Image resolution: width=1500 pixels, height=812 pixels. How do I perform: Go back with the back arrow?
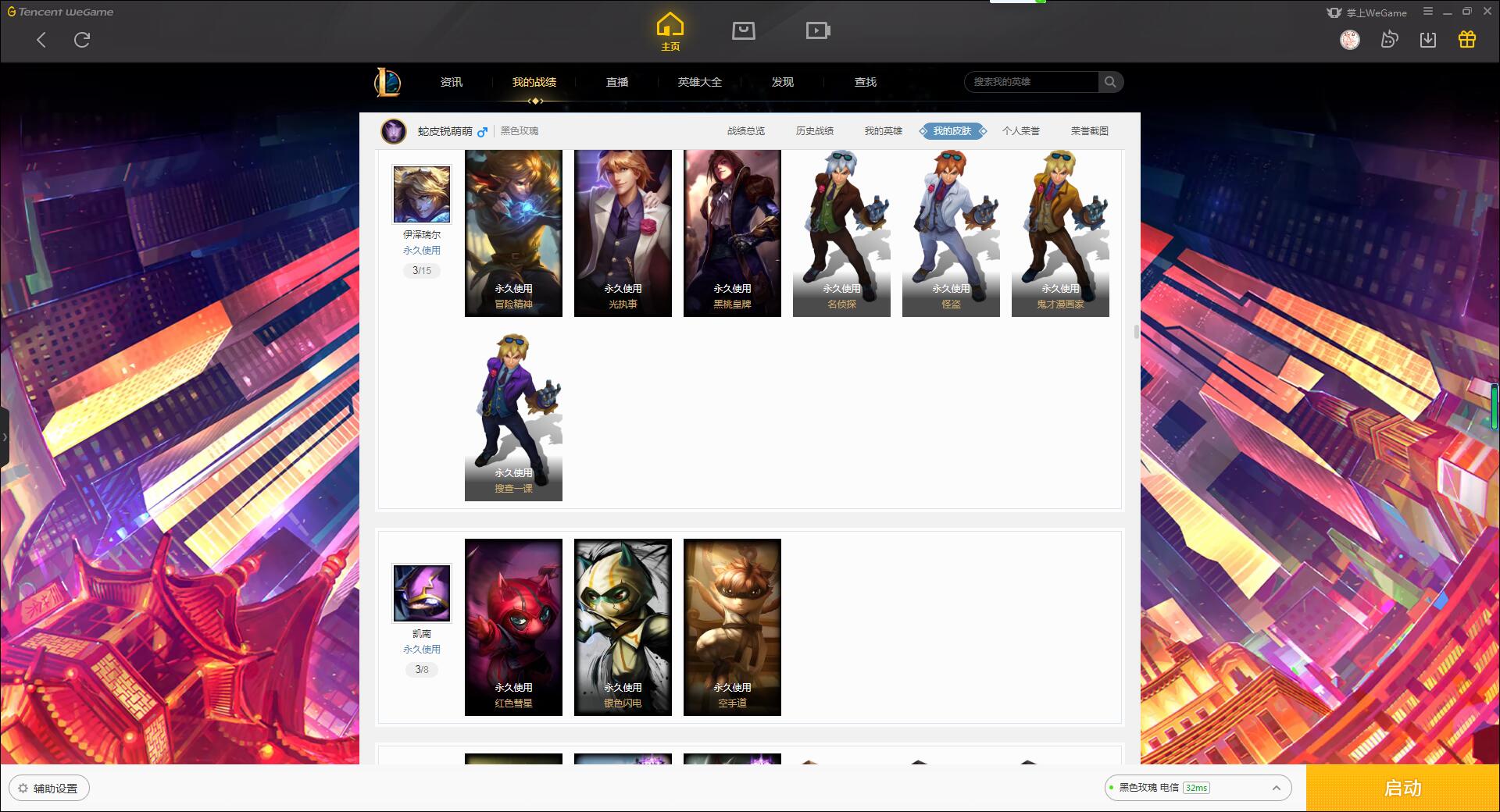click(x=41, y=40)
